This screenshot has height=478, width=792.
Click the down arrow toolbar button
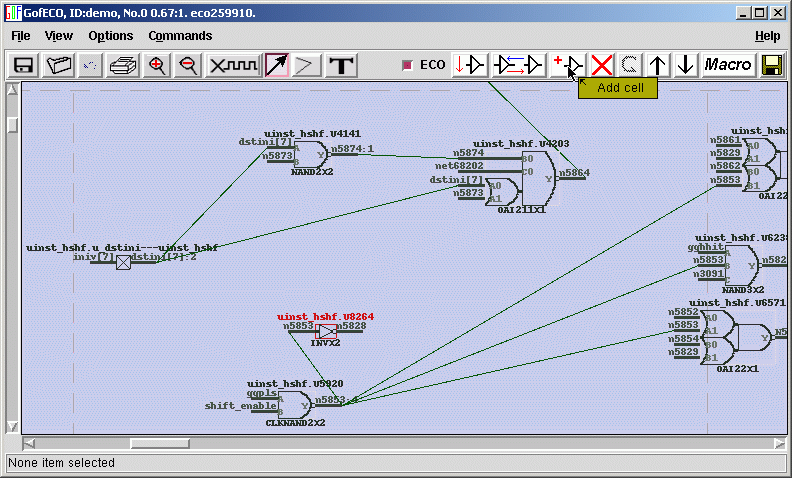pos(685,65)
